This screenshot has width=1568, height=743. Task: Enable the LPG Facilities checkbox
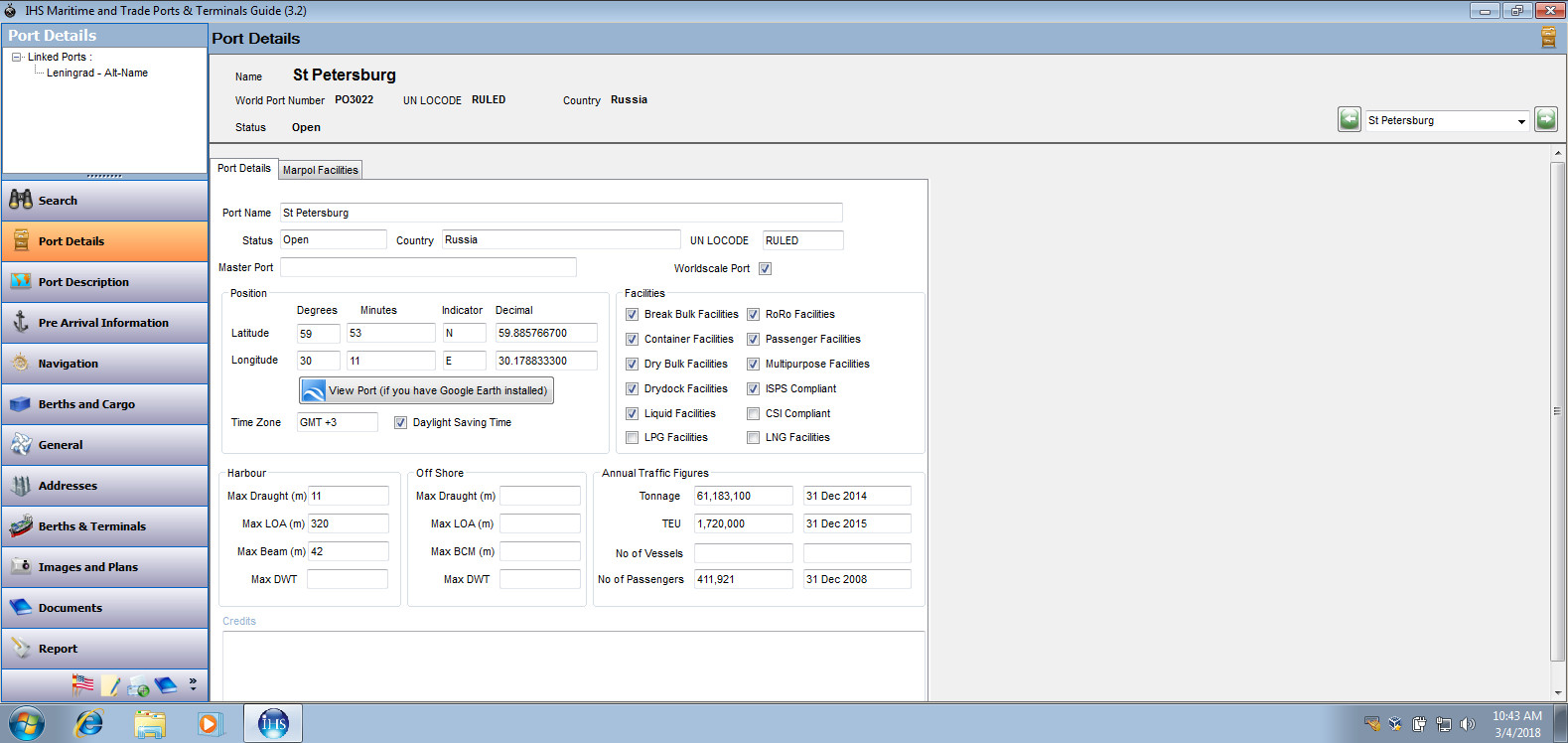coord(632,438)
